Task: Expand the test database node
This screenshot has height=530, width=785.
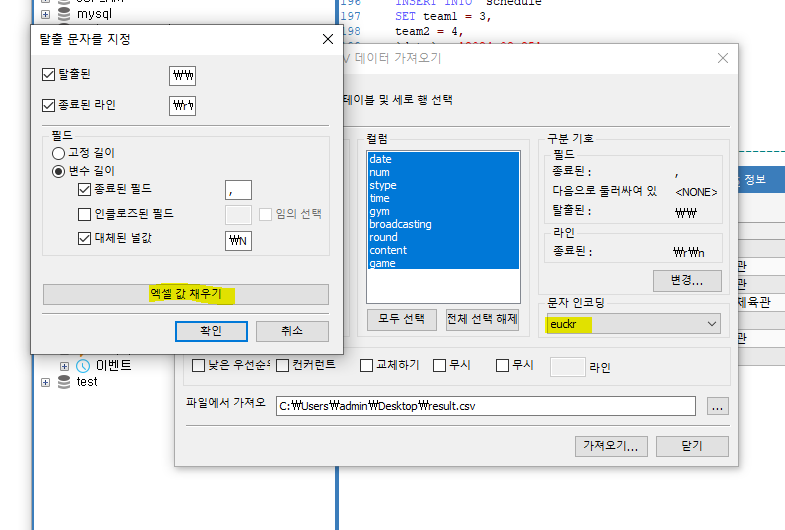Action: coord(46,382)
